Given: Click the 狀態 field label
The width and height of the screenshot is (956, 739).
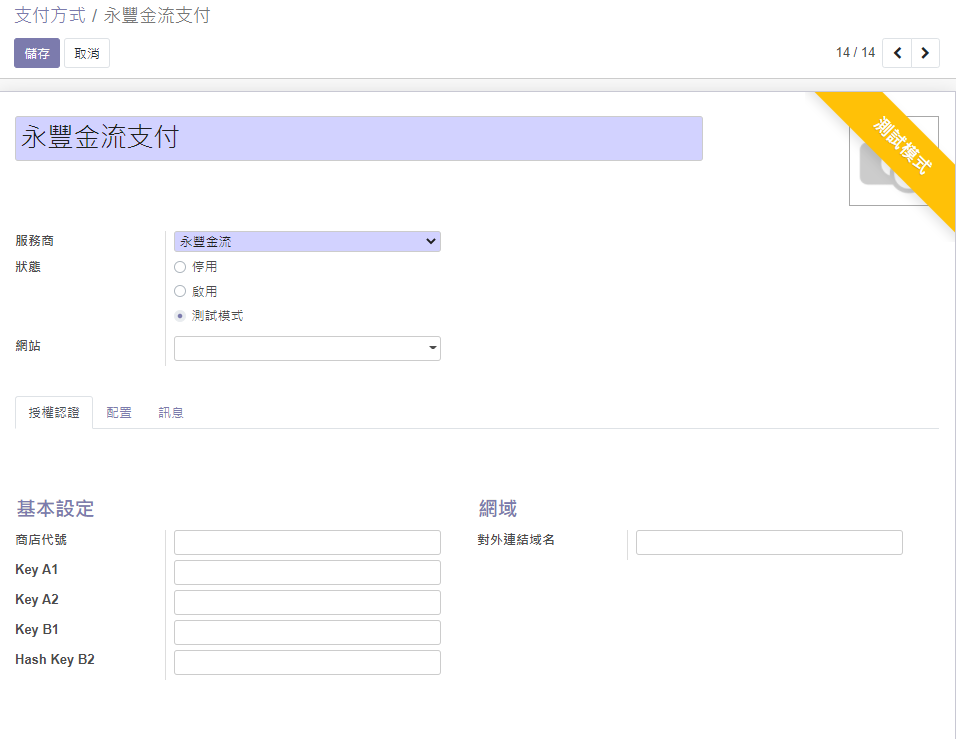Looking at the screenshot, I should (x=28, y=266).
